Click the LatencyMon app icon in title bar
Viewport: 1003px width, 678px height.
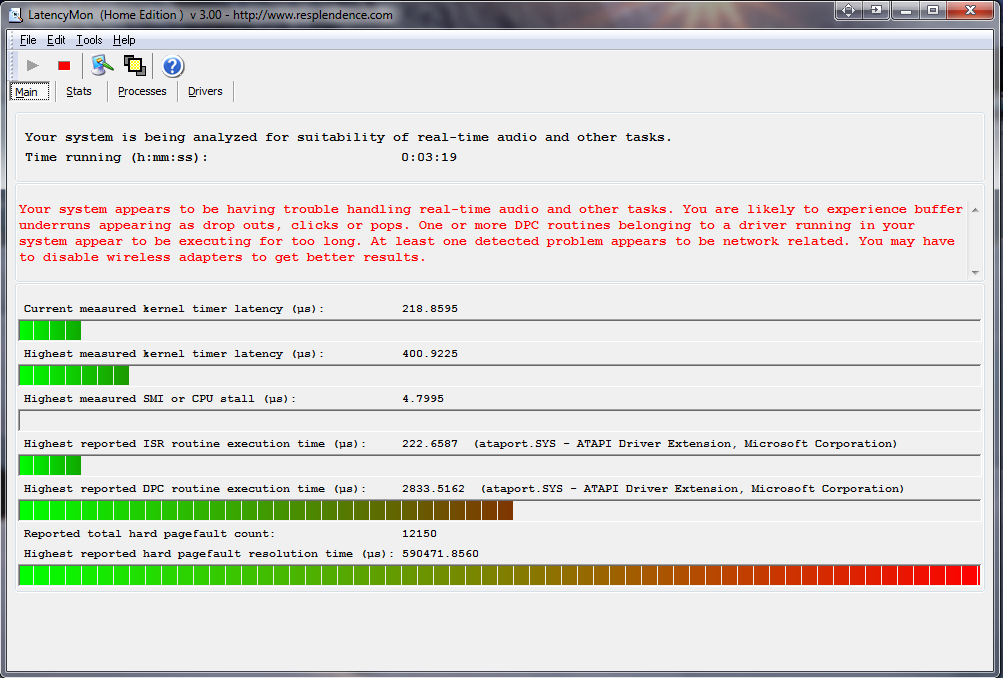click(16, 15)
